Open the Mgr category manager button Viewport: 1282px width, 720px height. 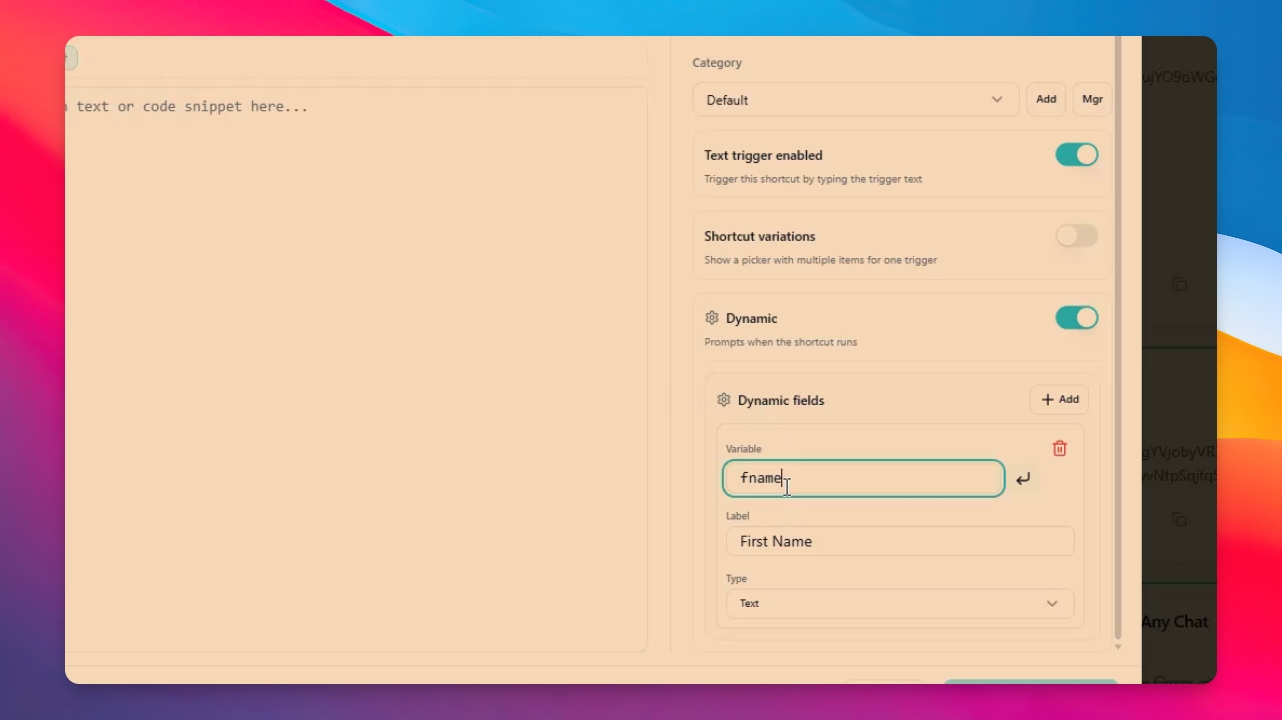[1092, 100]
